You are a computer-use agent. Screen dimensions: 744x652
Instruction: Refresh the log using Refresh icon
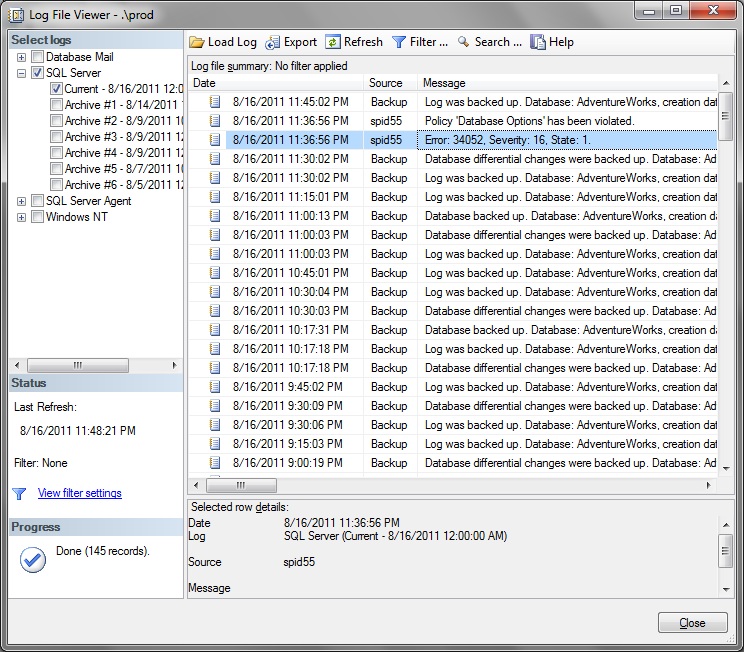(x=333, y=42)
